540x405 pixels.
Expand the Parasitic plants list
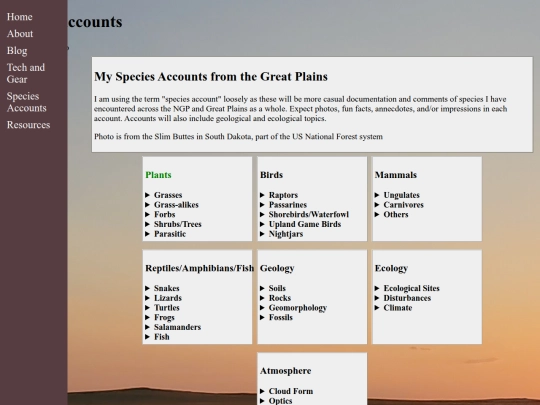166,234
